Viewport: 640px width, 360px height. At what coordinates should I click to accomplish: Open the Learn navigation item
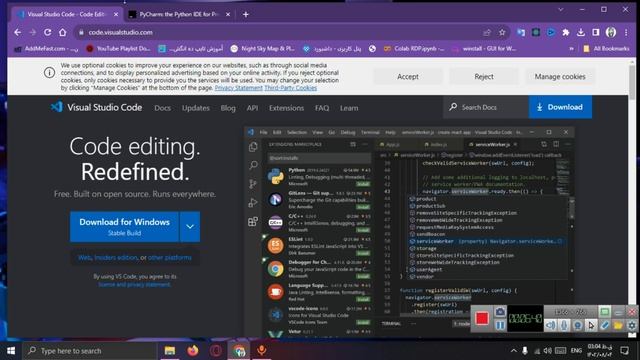(x=349, y=108)
